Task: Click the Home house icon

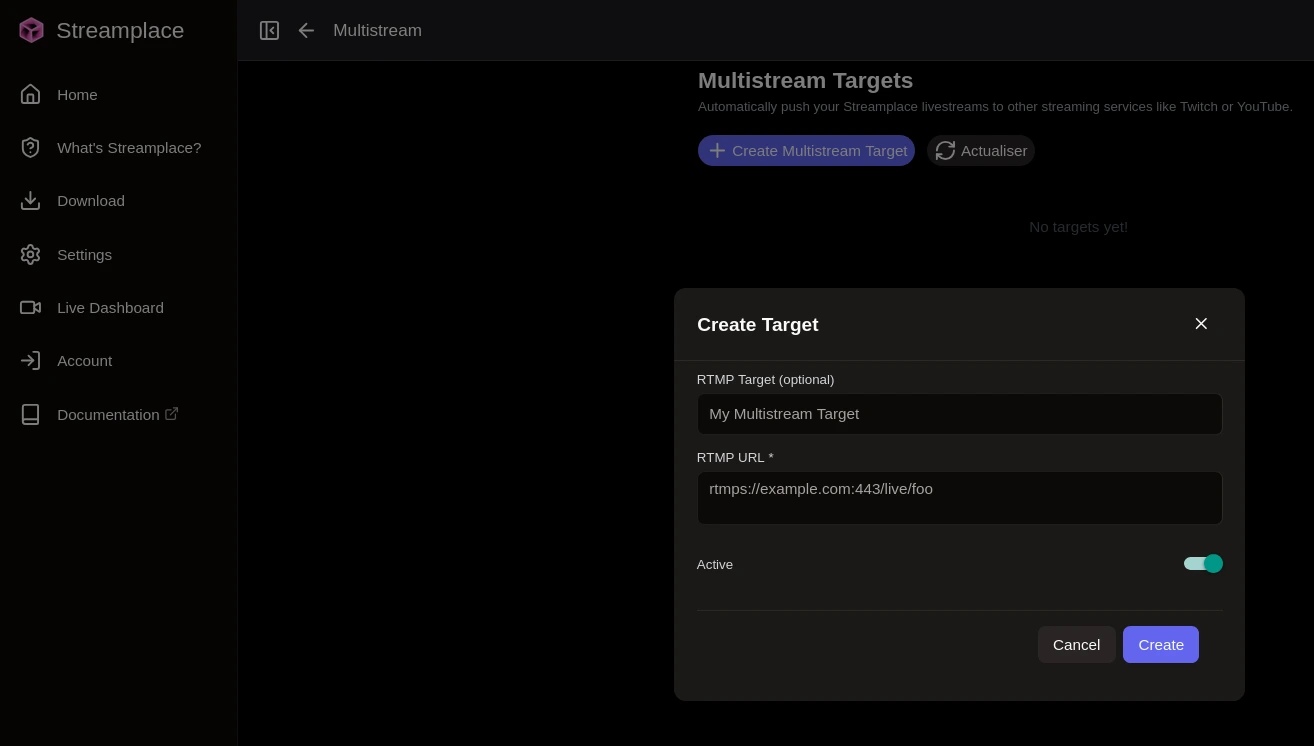Action: coord(30,94)
